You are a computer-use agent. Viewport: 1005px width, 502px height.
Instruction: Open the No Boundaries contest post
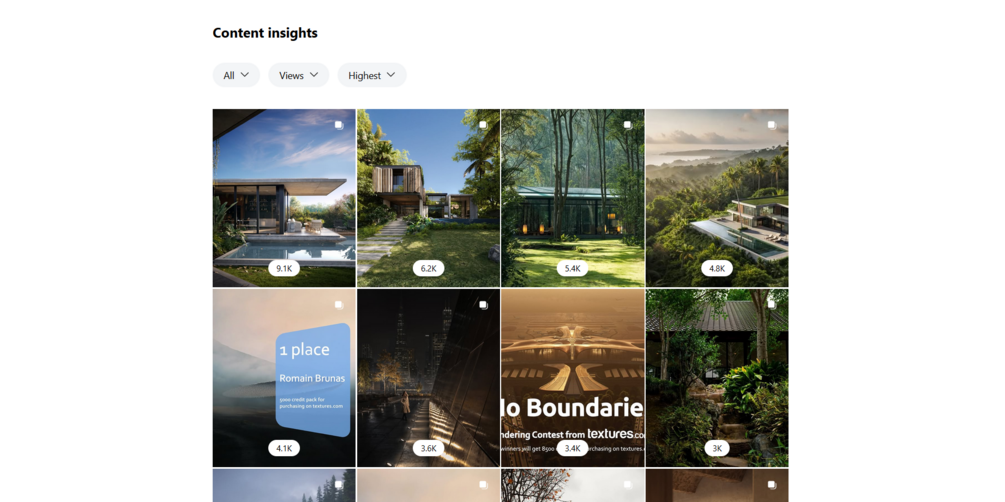[x=573, y=378]
